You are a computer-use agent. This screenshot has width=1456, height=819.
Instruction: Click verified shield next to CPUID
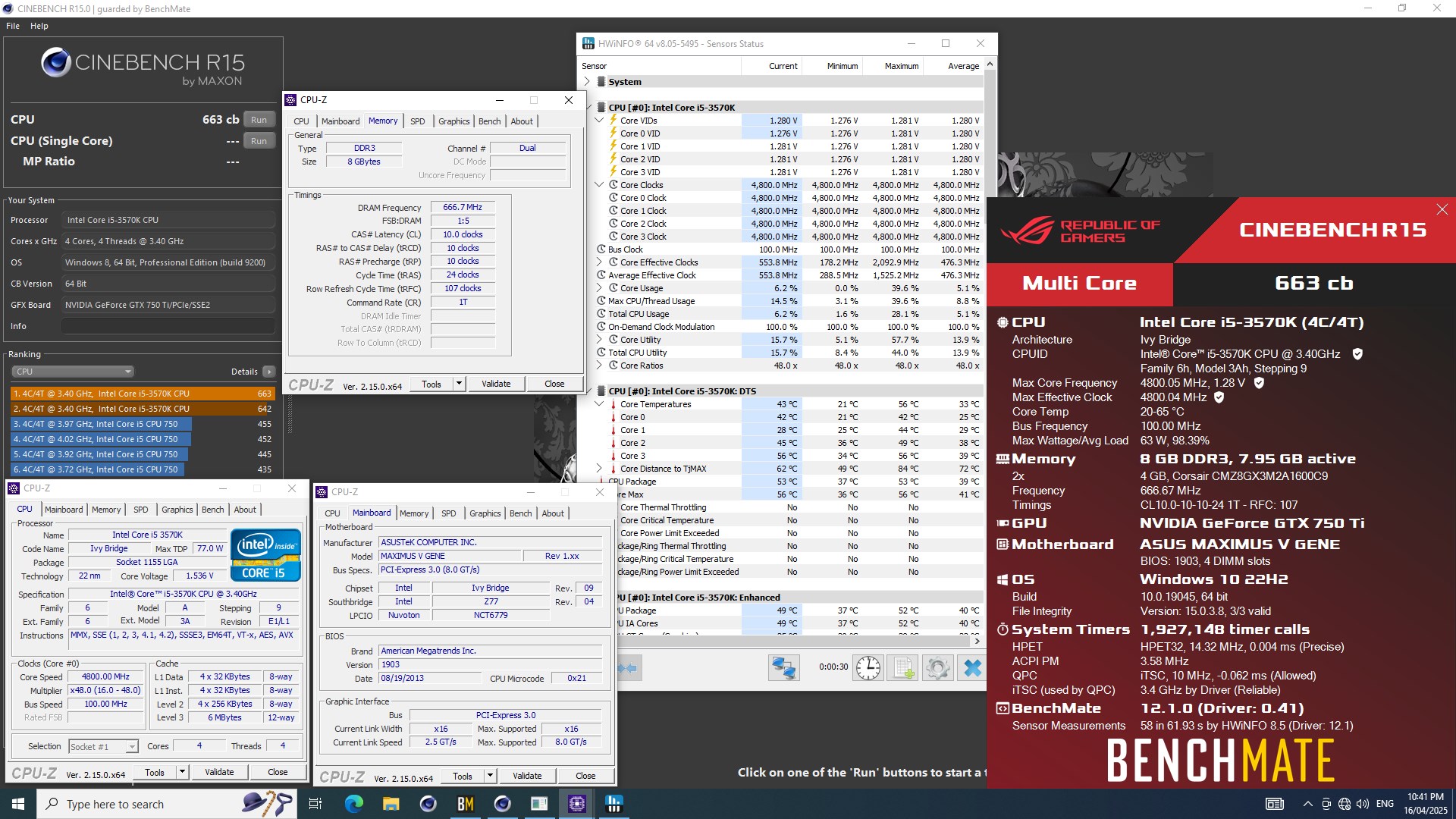(x=1358, y=354)
